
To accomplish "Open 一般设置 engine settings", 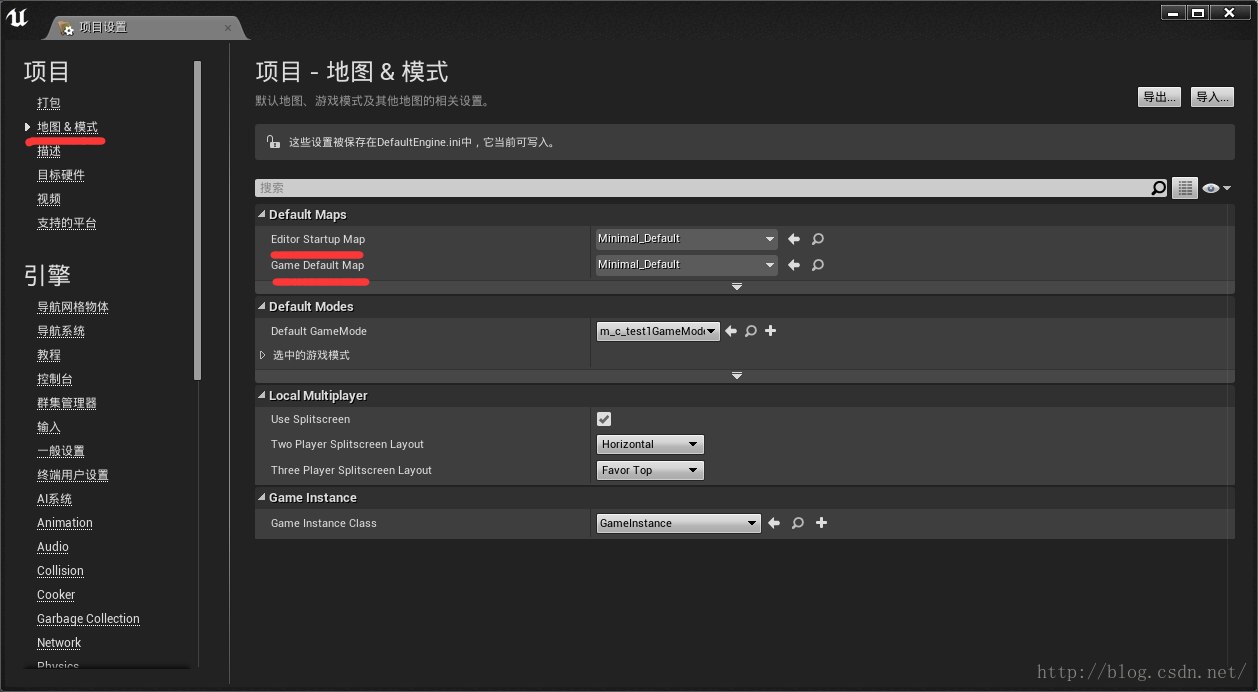I will tap(61, 451).
